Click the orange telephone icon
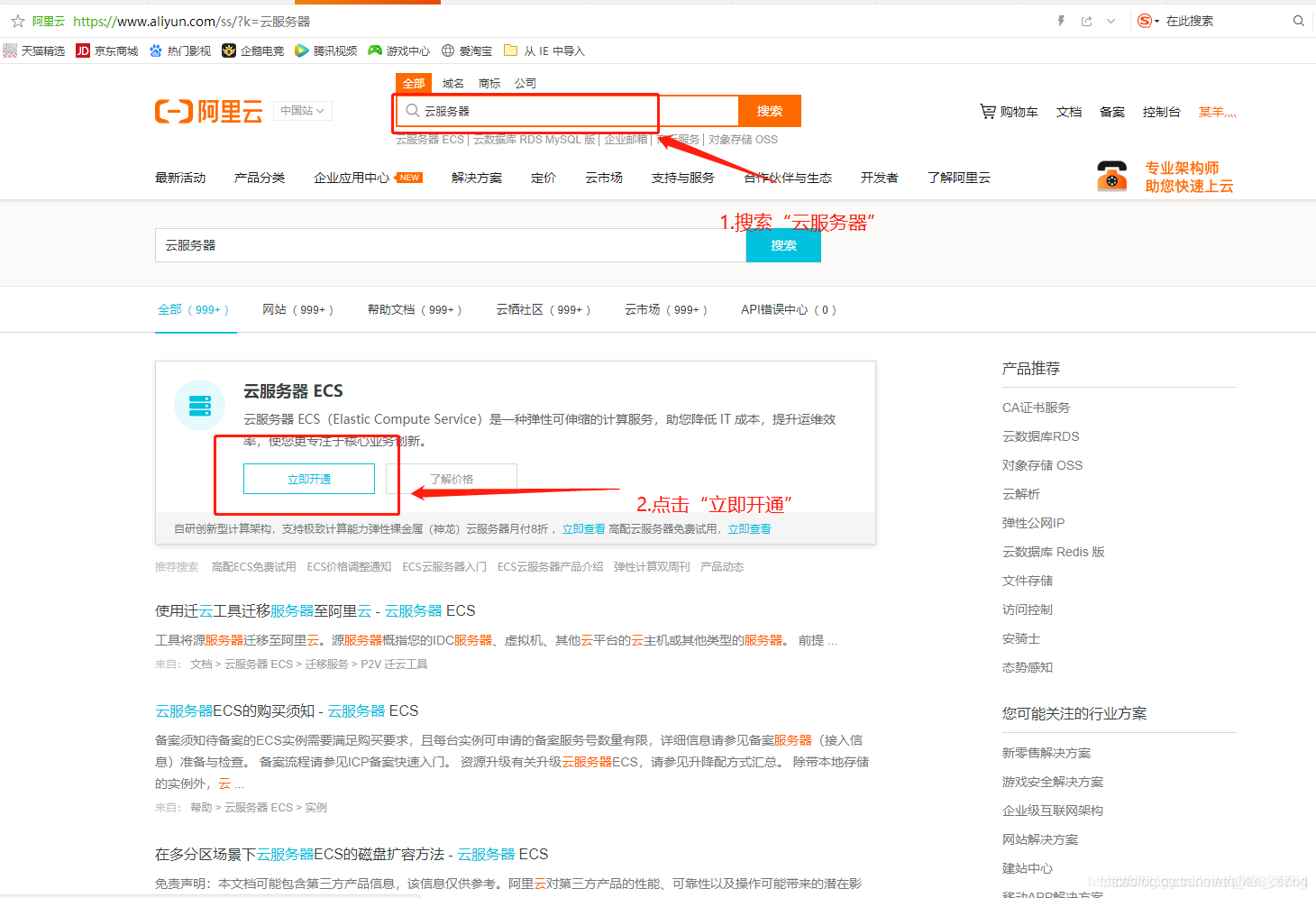 [x=1112, y=176]
